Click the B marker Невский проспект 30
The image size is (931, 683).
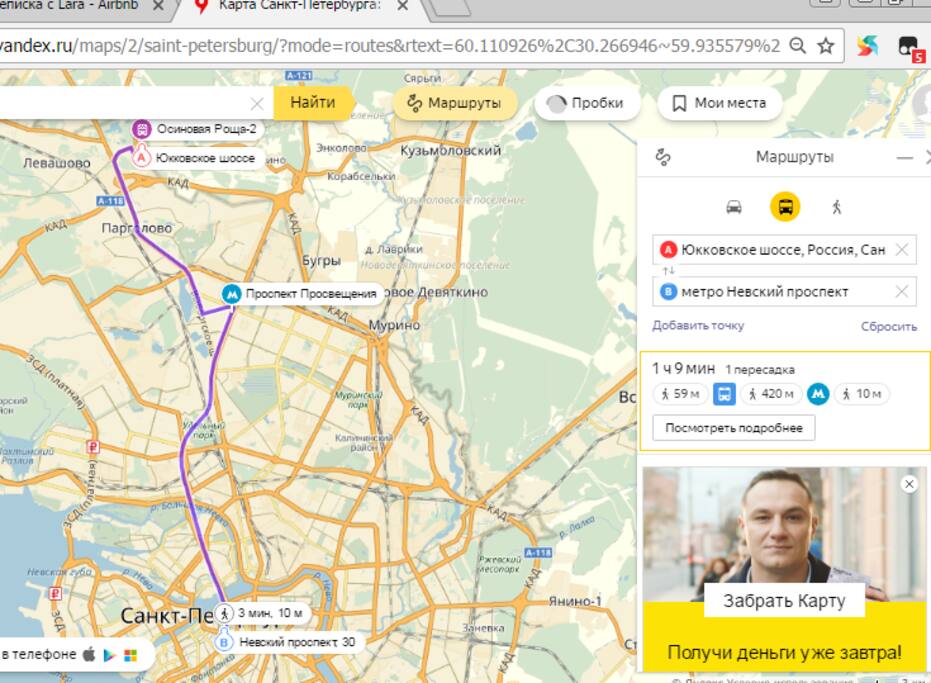point(224,642)
